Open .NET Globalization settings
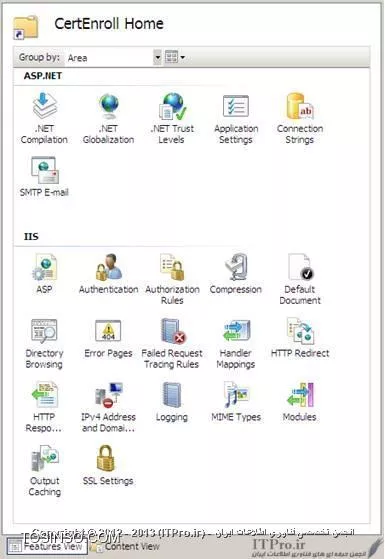The image size is (385, 559). pos(109,118)
